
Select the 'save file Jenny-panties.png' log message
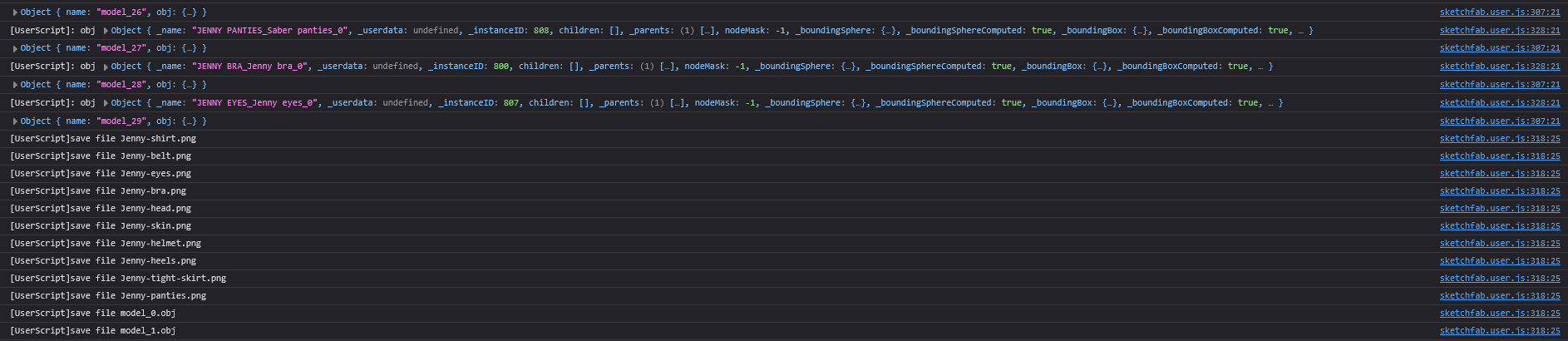108,296
